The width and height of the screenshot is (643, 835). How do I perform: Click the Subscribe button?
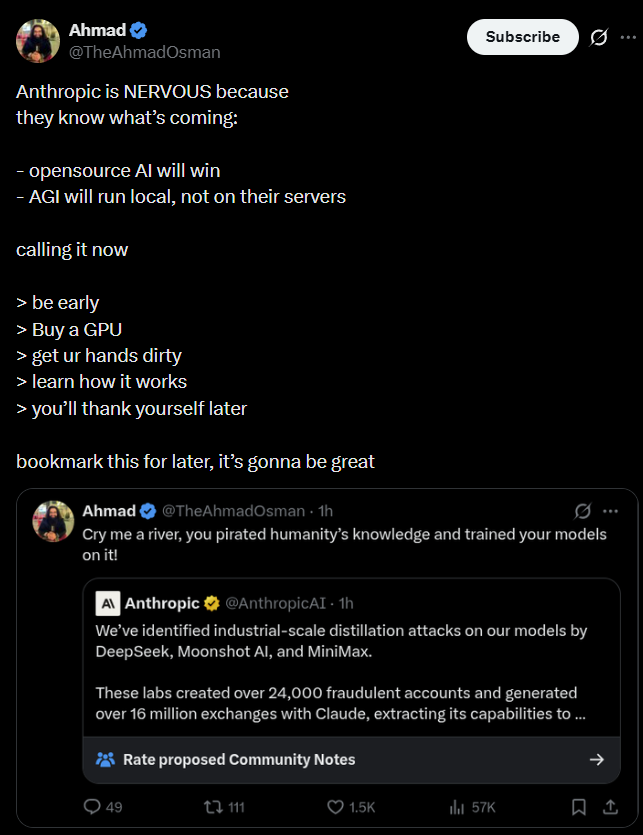pos(522,37)
